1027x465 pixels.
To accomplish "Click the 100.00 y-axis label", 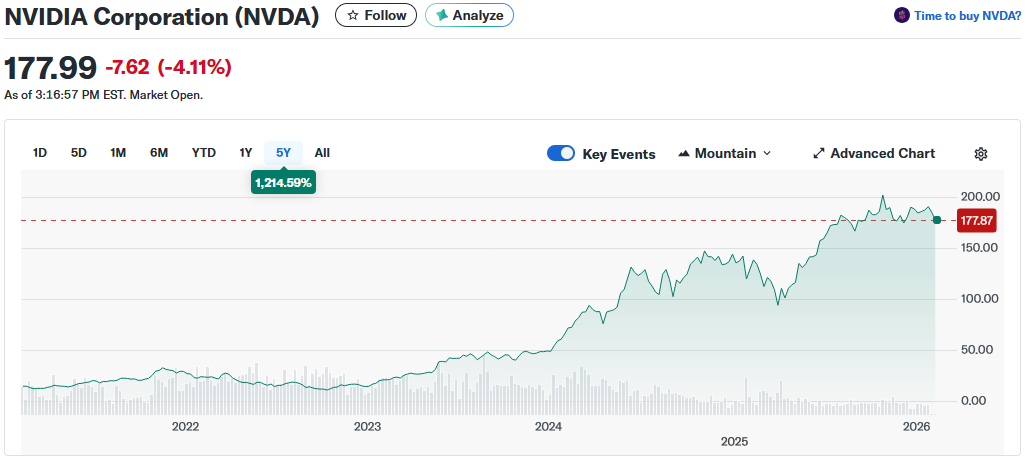I will [x=978, y=299].
